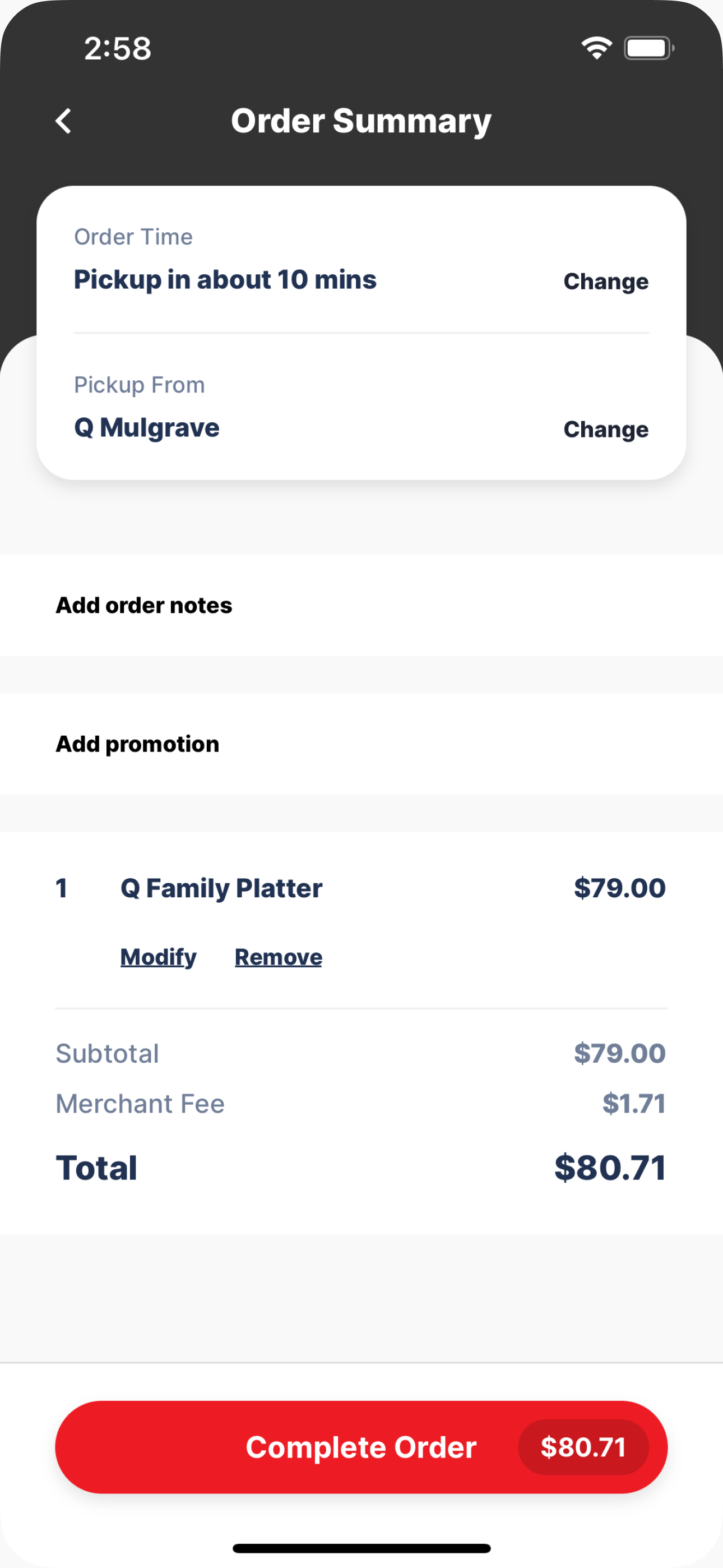Tap the back arrow icon
This screenshot has height=1568, width=723.
[63, 121]
